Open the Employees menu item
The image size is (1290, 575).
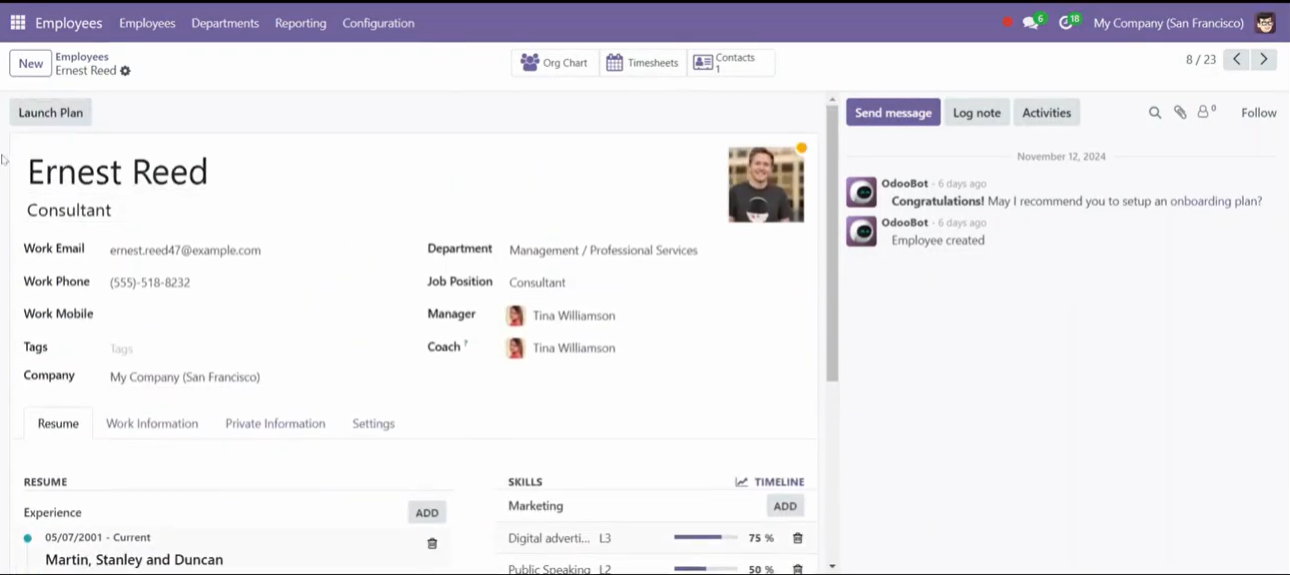147,22
